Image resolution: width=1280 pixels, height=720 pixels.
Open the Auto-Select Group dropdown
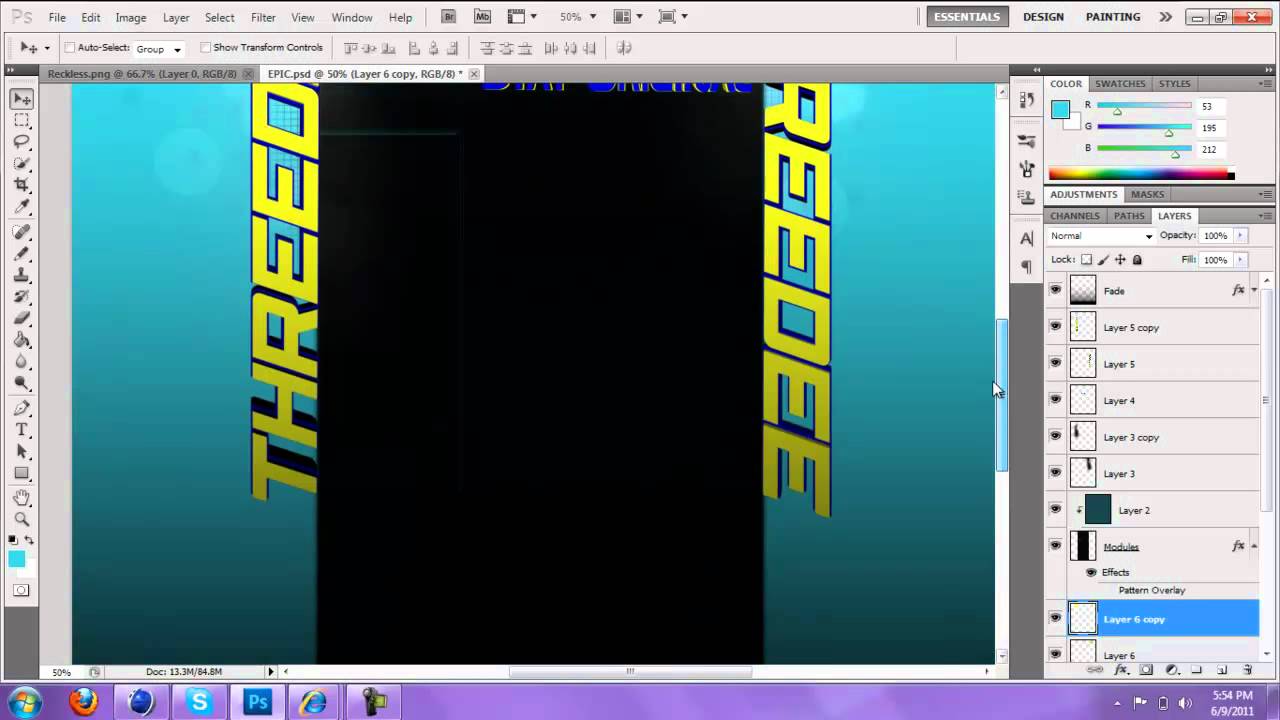click(159, 49)
